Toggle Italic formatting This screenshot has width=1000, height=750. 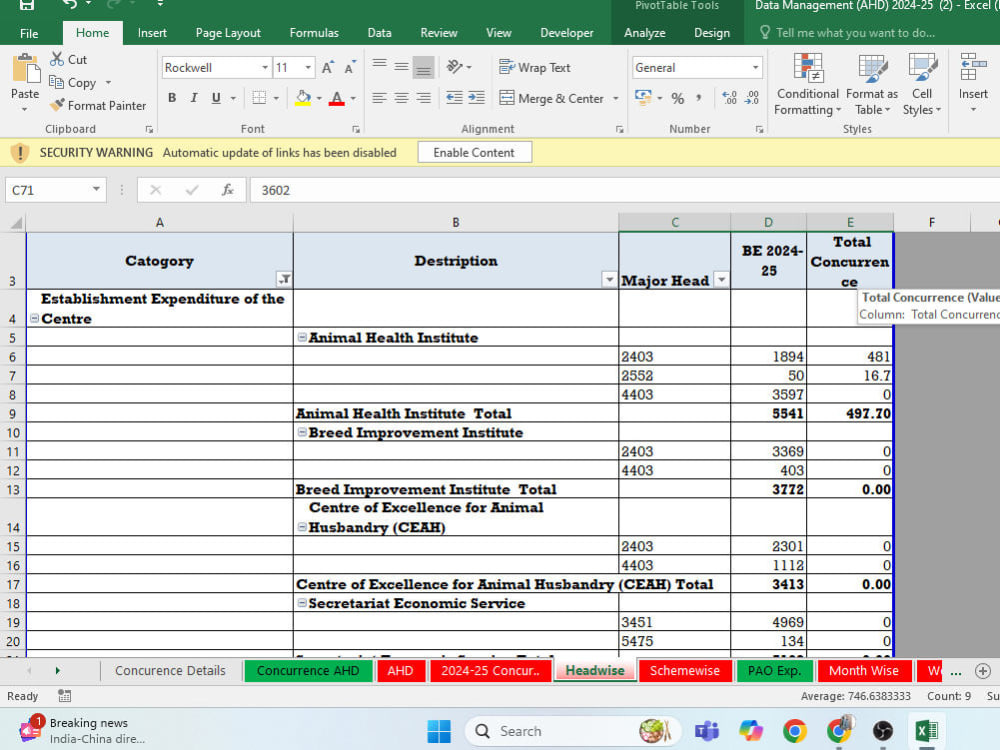pos(194,98)
